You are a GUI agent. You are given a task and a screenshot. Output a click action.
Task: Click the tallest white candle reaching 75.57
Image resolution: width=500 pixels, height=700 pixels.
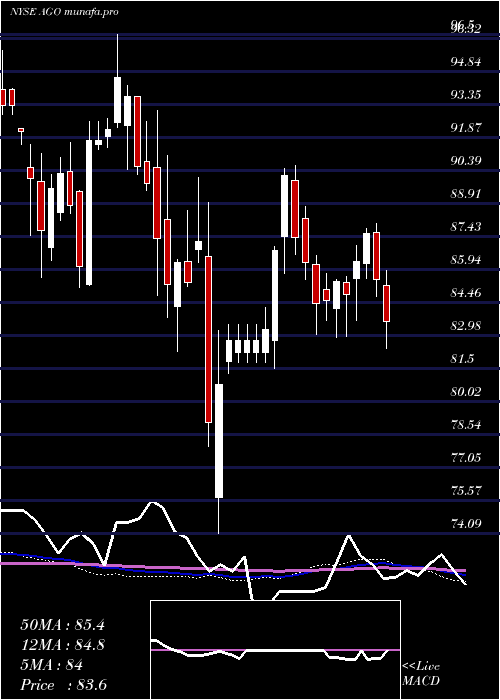[219, 441]
